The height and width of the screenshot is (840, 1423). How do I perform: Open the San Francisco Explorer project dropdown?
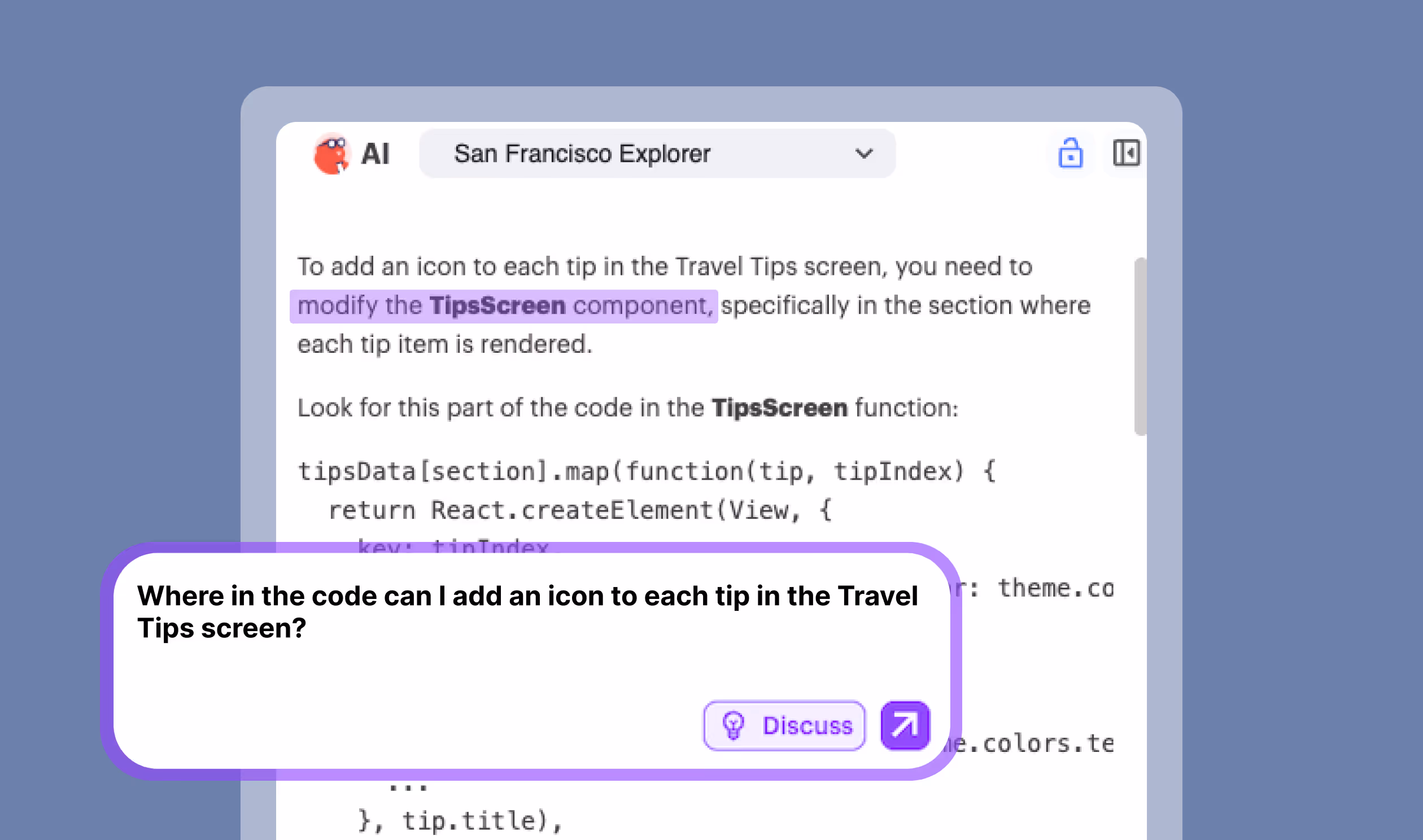(657, 154)
